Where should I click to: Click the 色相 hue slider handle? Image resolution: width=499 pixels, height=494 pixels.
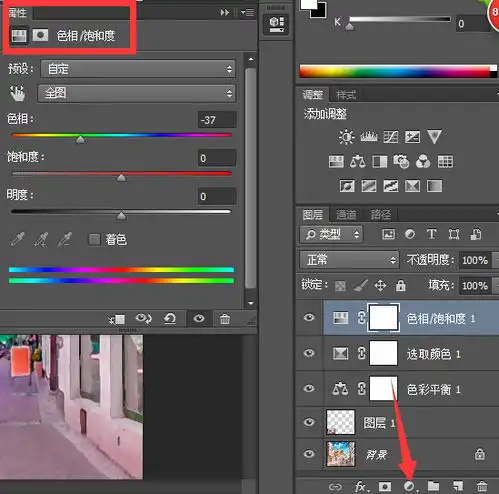click(x=80, y=139)
